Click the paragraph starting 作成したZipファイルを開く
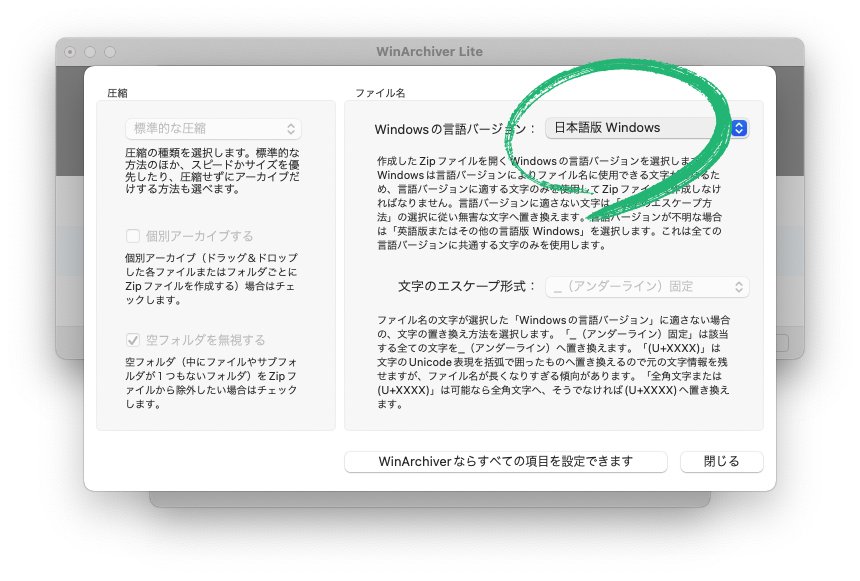 pyautogui.click(x=550, y=203)
